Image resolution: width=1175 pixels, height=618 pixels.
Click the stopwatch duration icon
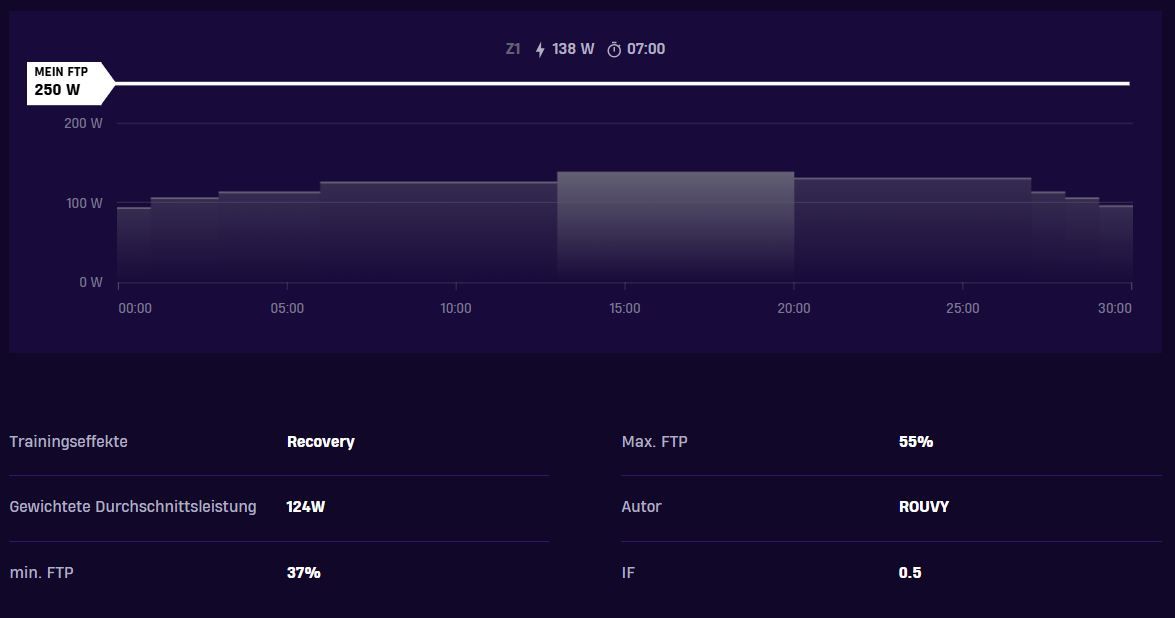point(614,49)
